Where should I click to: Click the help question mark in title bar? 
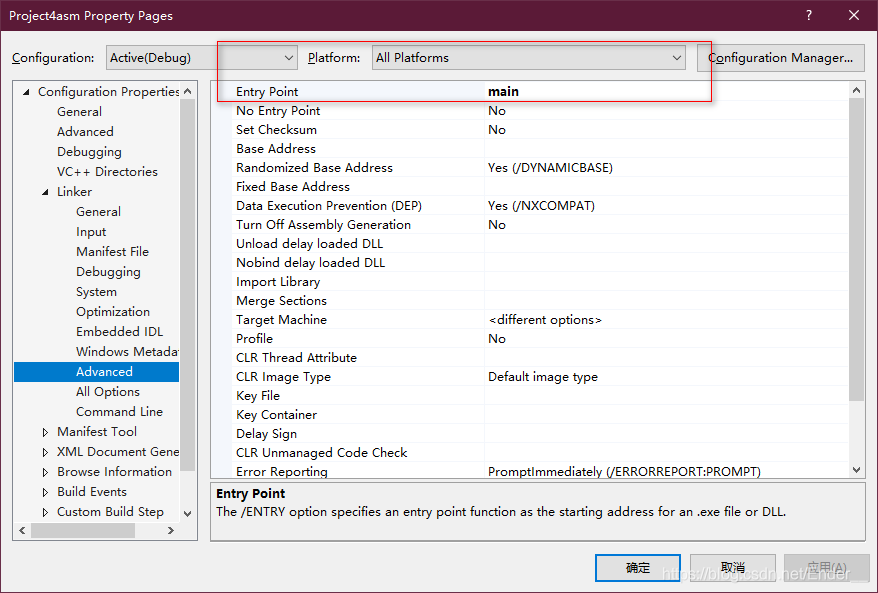[809, 15]
